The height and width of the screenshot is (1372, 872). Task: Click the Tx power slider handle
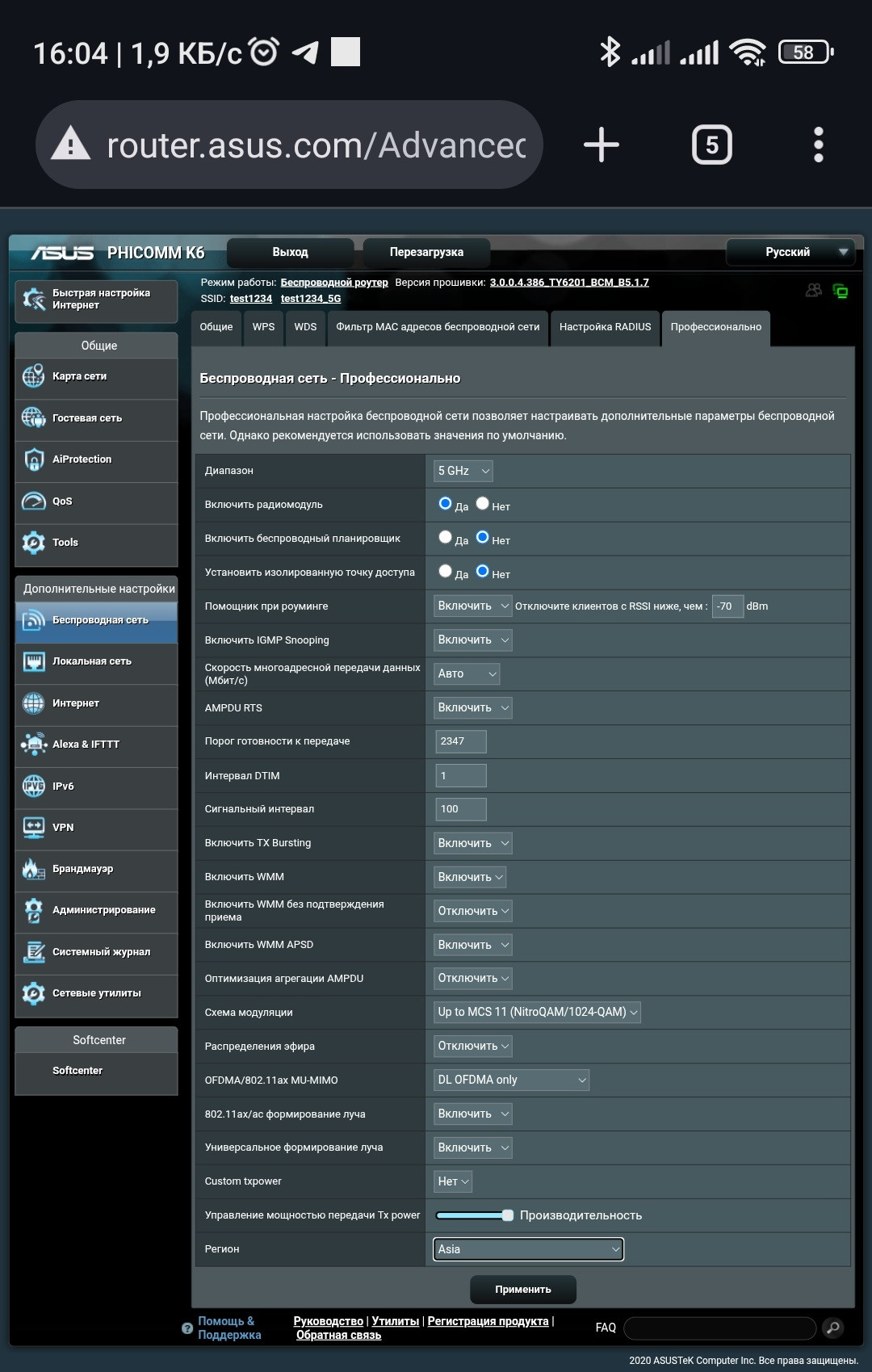pos(507,1215)
